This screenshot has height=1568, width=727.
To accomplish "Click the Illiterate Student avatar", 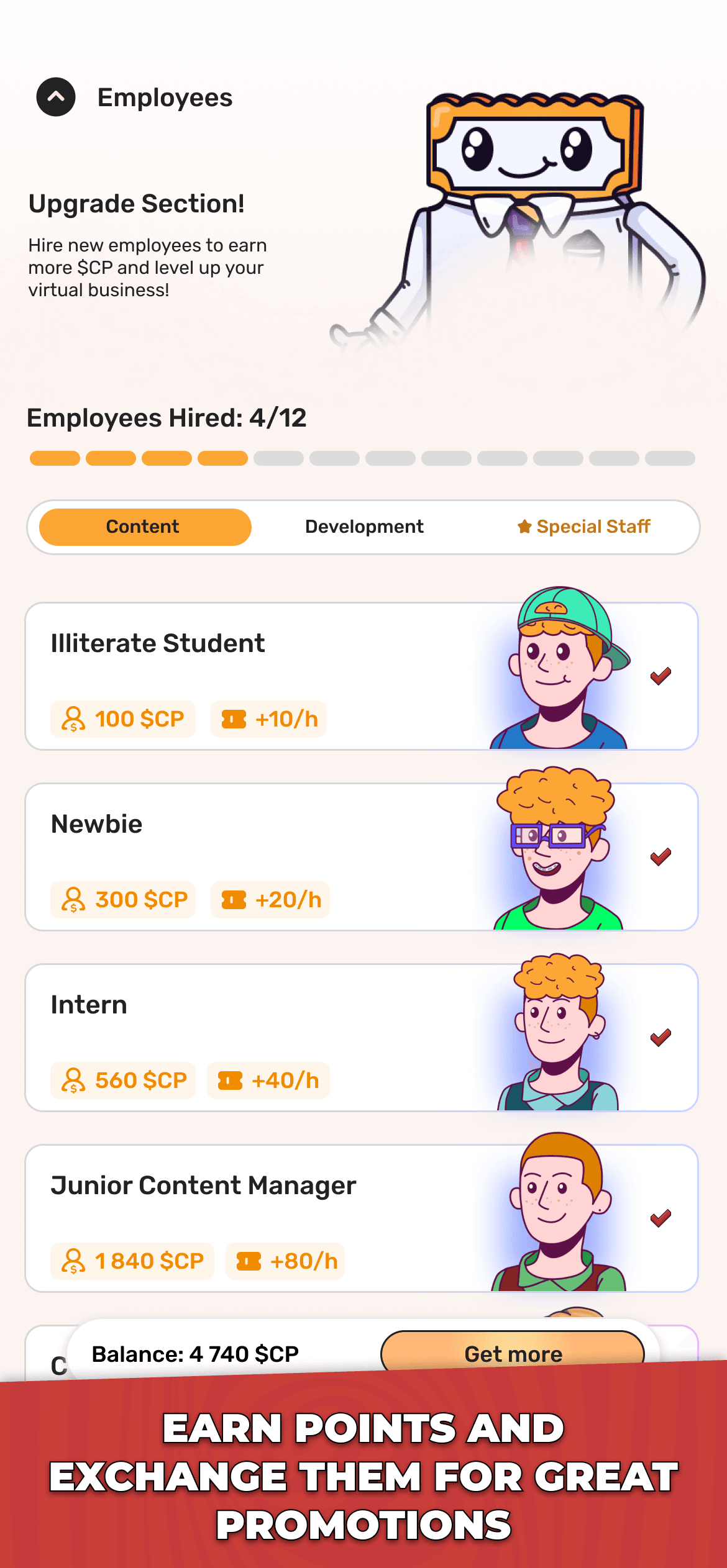I will coord(559,671).
